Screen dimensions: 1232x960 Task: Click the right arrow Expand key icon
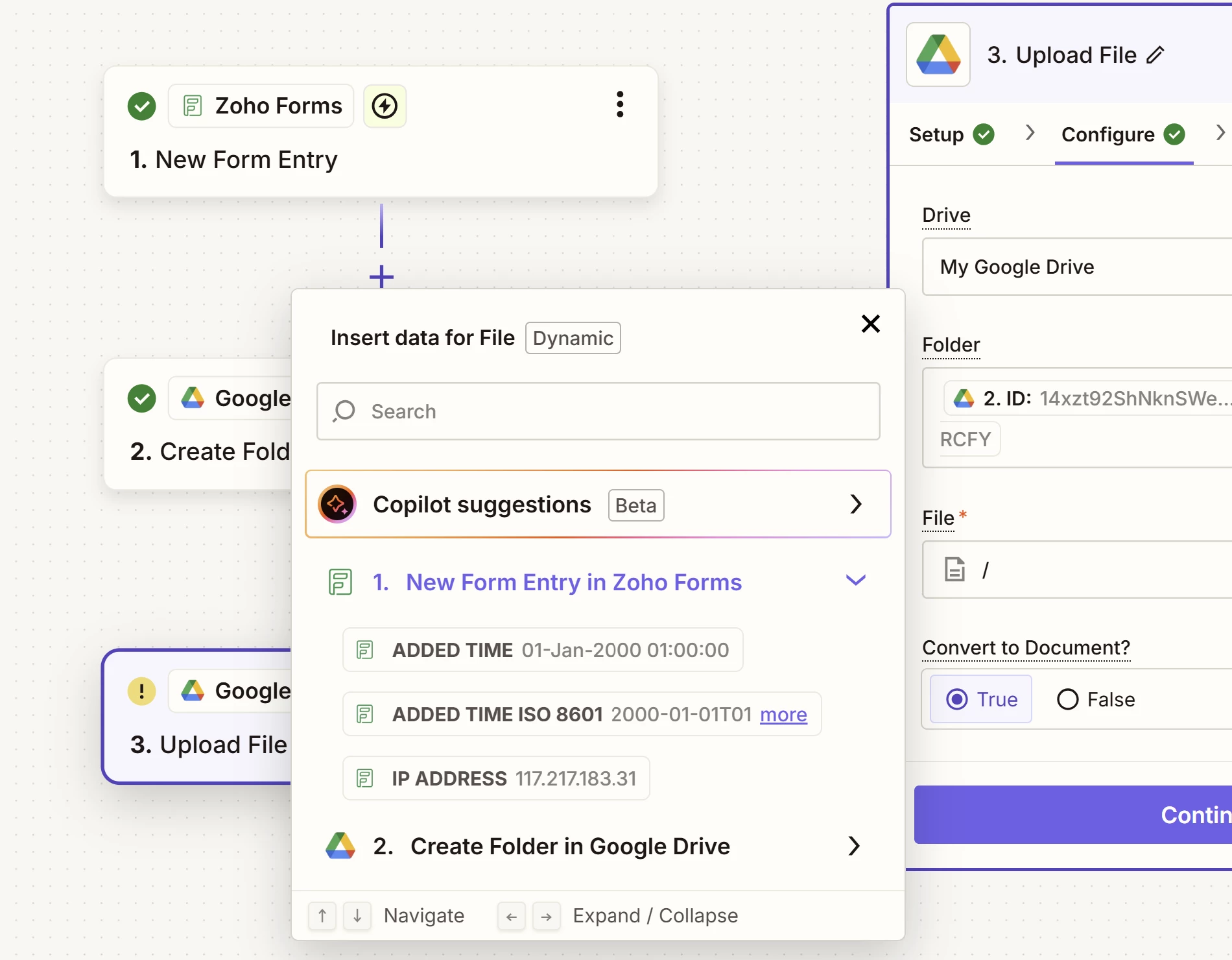click(x=547, y=916)
